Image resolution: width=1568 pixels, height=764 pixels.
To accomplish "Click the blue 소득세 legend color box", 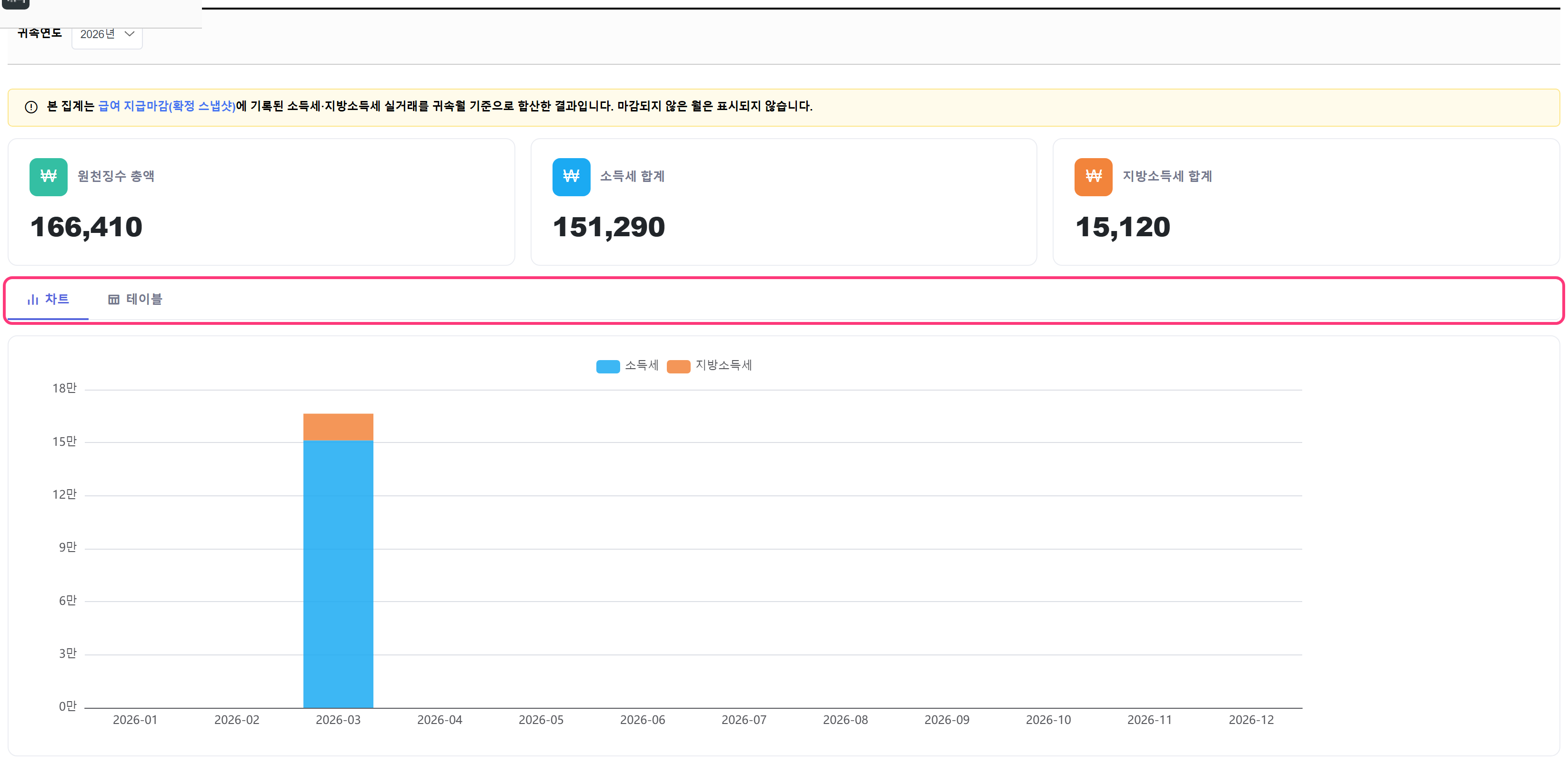I will 608,366.
